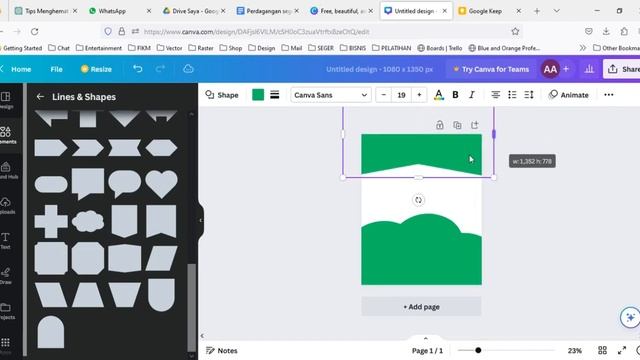Decrease font size with minus
Screen dimensions: 640x360
coord(383,95)
